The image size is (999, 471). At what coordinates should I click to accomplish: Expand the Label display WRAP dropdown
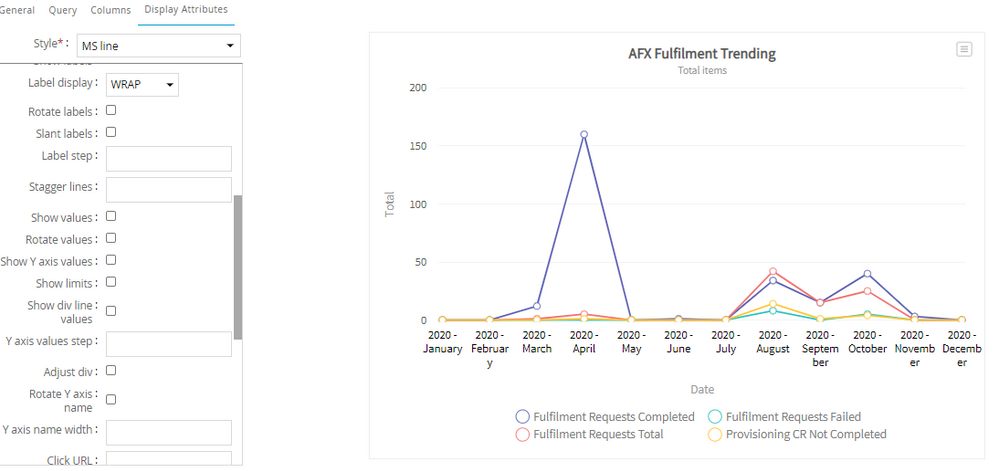[x=141, y=85]
